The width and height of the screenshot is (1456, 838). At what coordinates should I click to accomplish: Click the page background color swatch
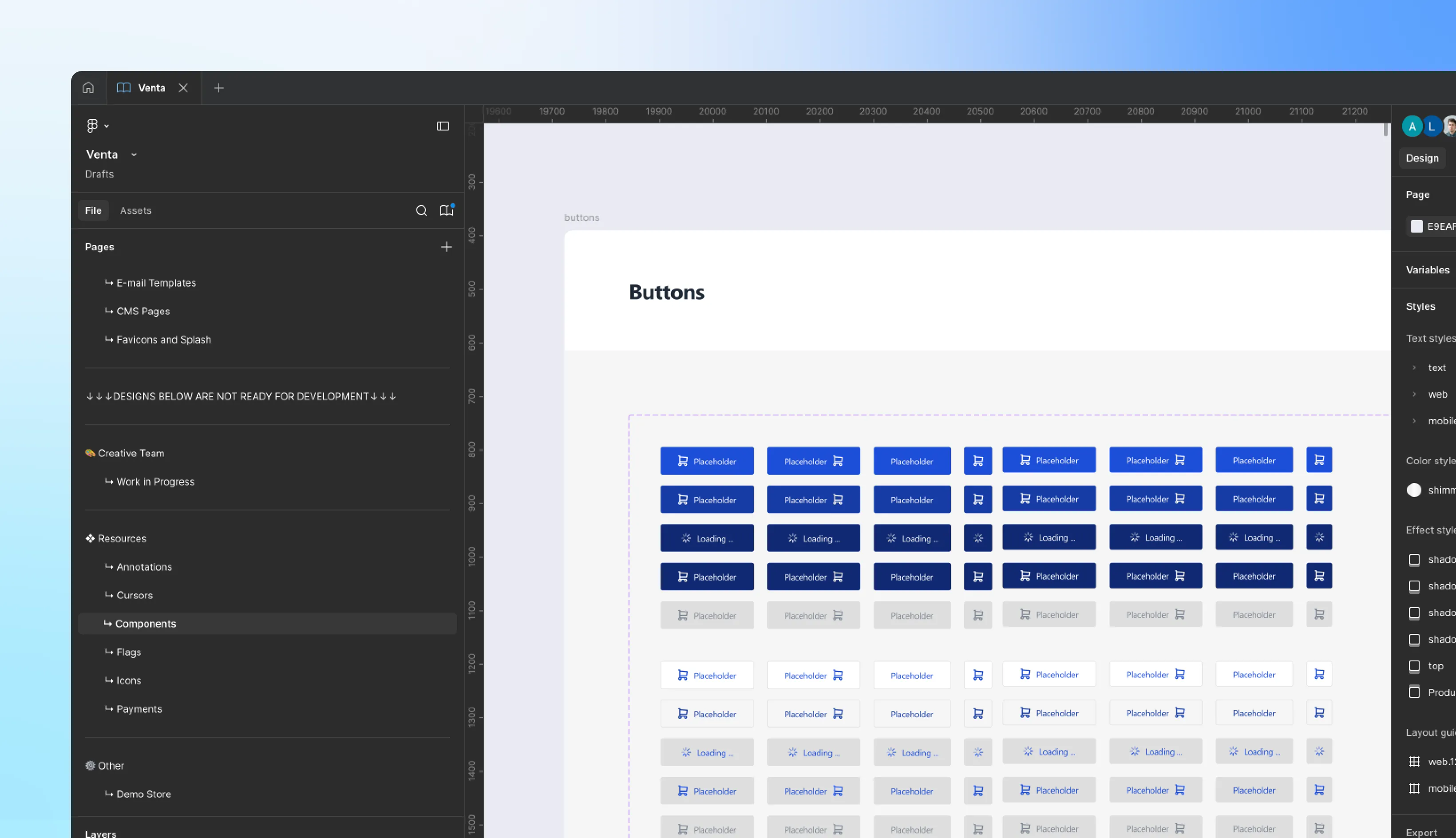[1417, 226]
